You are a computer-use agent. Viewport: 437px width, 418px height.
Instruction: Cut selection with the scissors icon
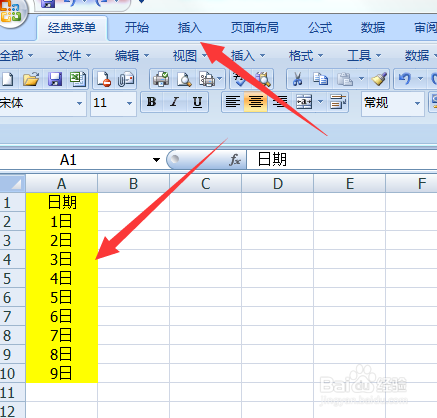click(x=297, y=79)
